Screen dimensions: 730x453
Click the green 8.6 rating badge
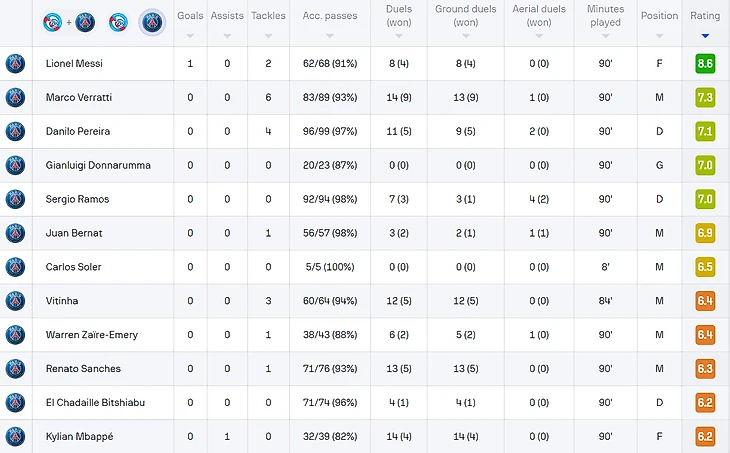[x=705, y=64]
